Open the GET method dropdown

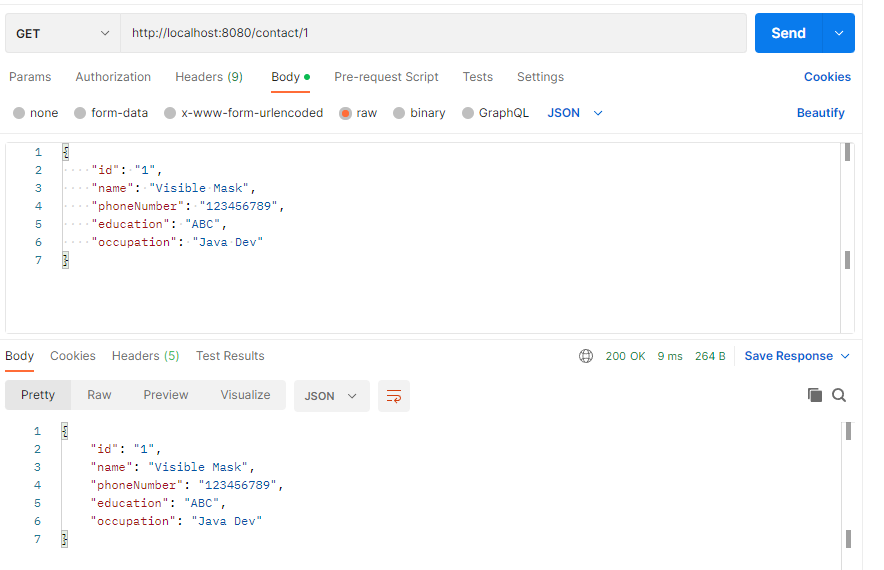63,33
